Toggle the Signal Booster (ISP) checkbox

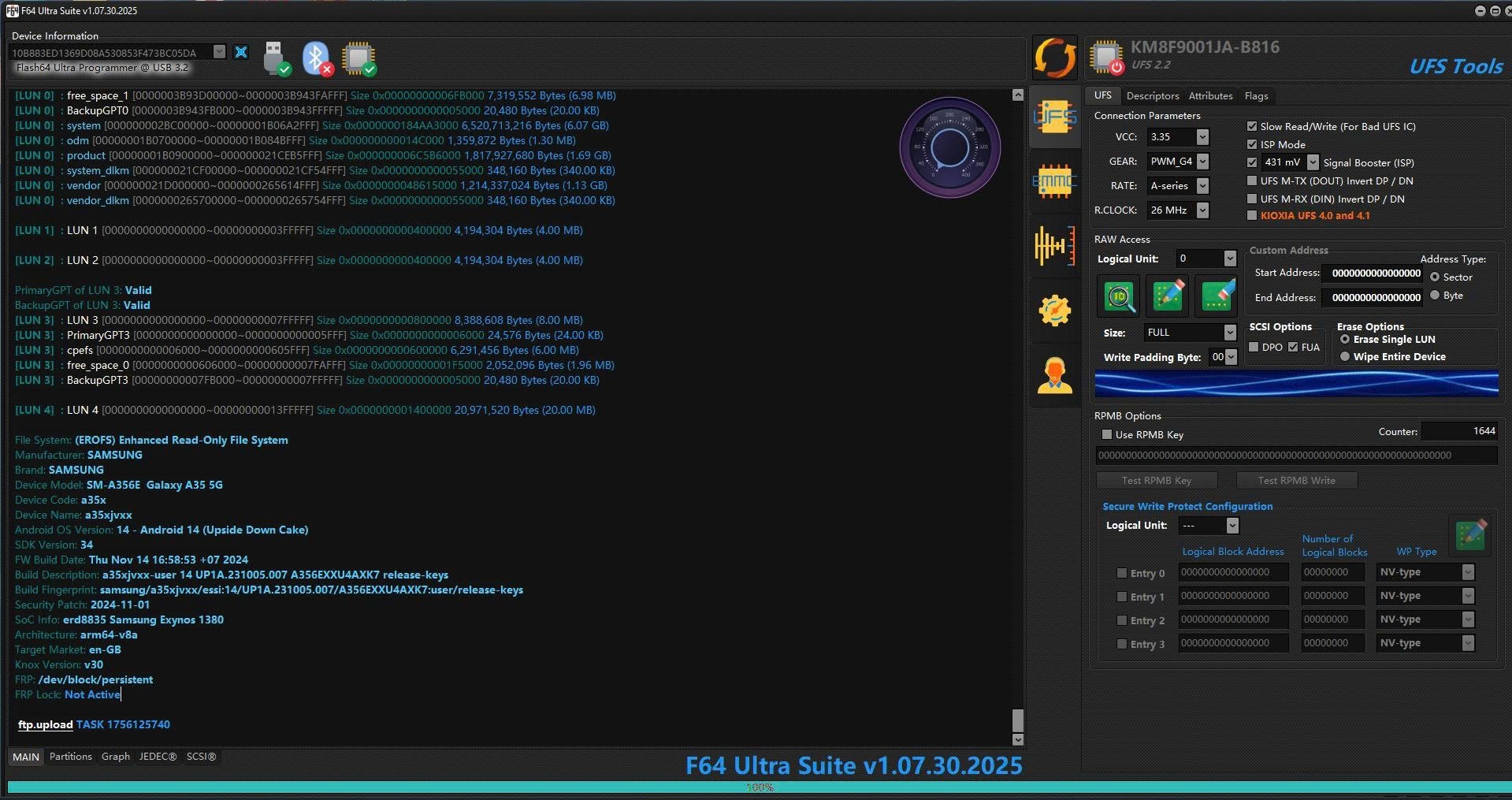1252,162
